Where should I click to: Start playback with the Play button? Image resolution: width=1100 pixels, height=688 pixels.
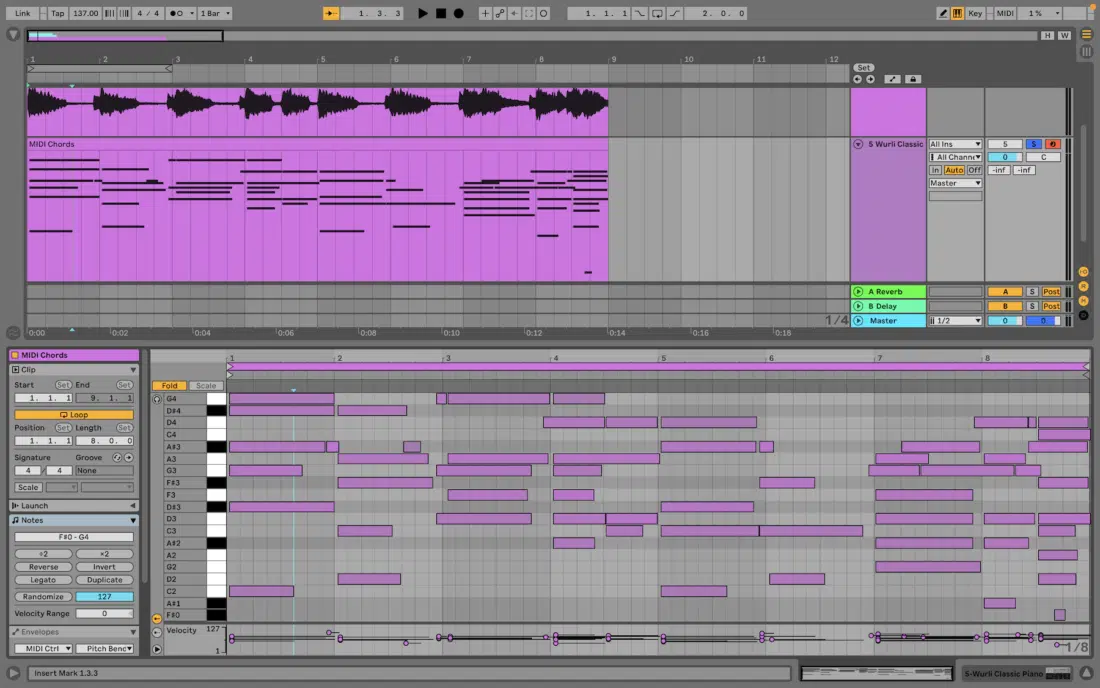[422, 13]
